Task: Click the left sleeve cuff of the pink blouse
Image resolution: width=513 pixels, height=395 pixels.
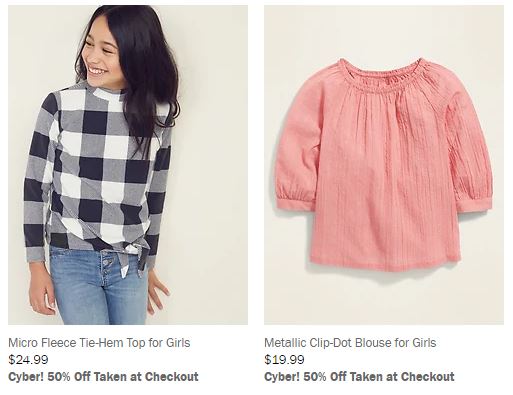Action: (x=294, y=202)
